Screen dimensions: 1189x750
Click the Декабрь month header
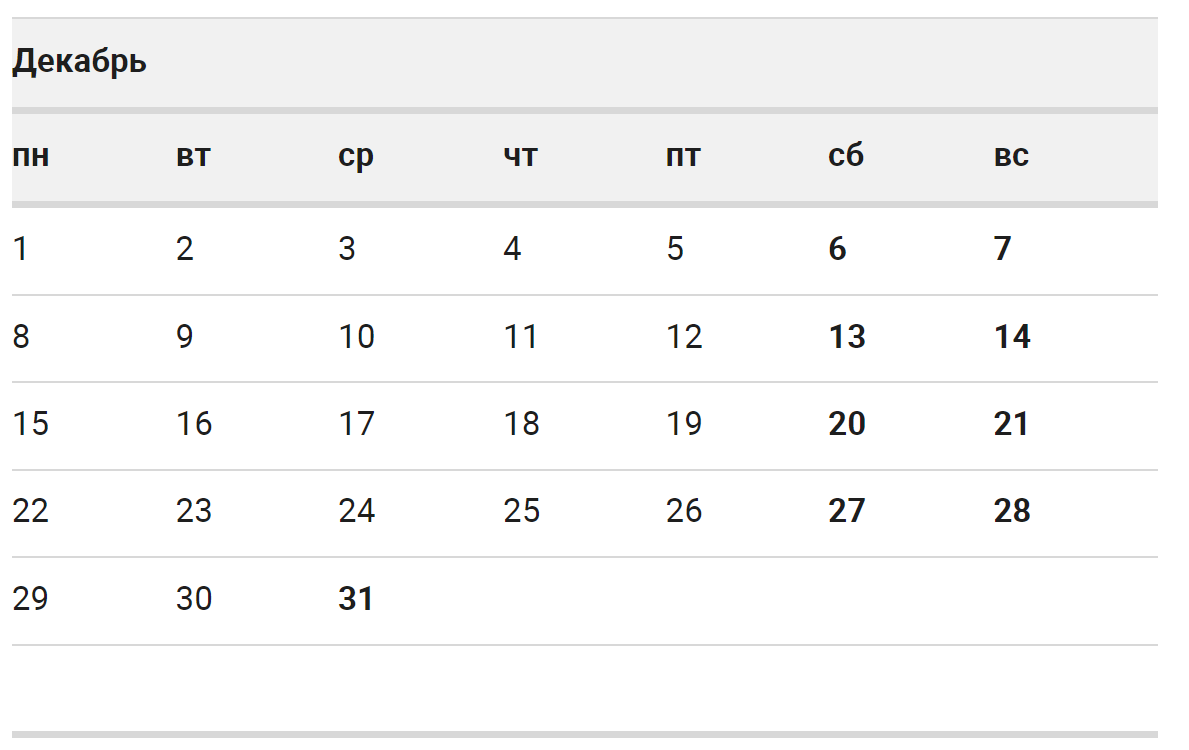[79, 62]
